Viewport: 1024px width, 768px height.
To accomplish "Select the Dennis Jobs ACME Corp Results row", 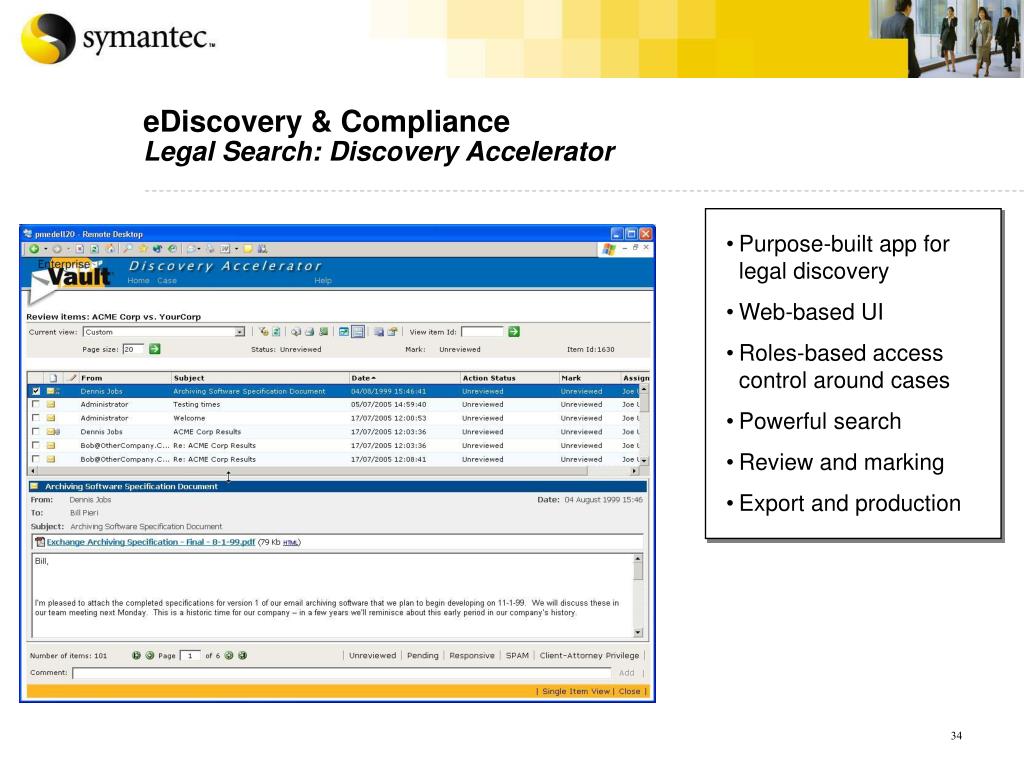I will 333,432.
